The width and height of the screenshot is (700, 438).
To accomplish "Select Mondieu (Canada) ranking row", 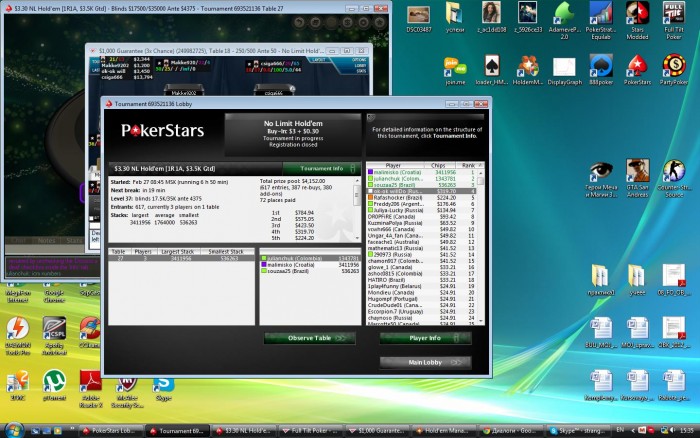I will (421, 292).
